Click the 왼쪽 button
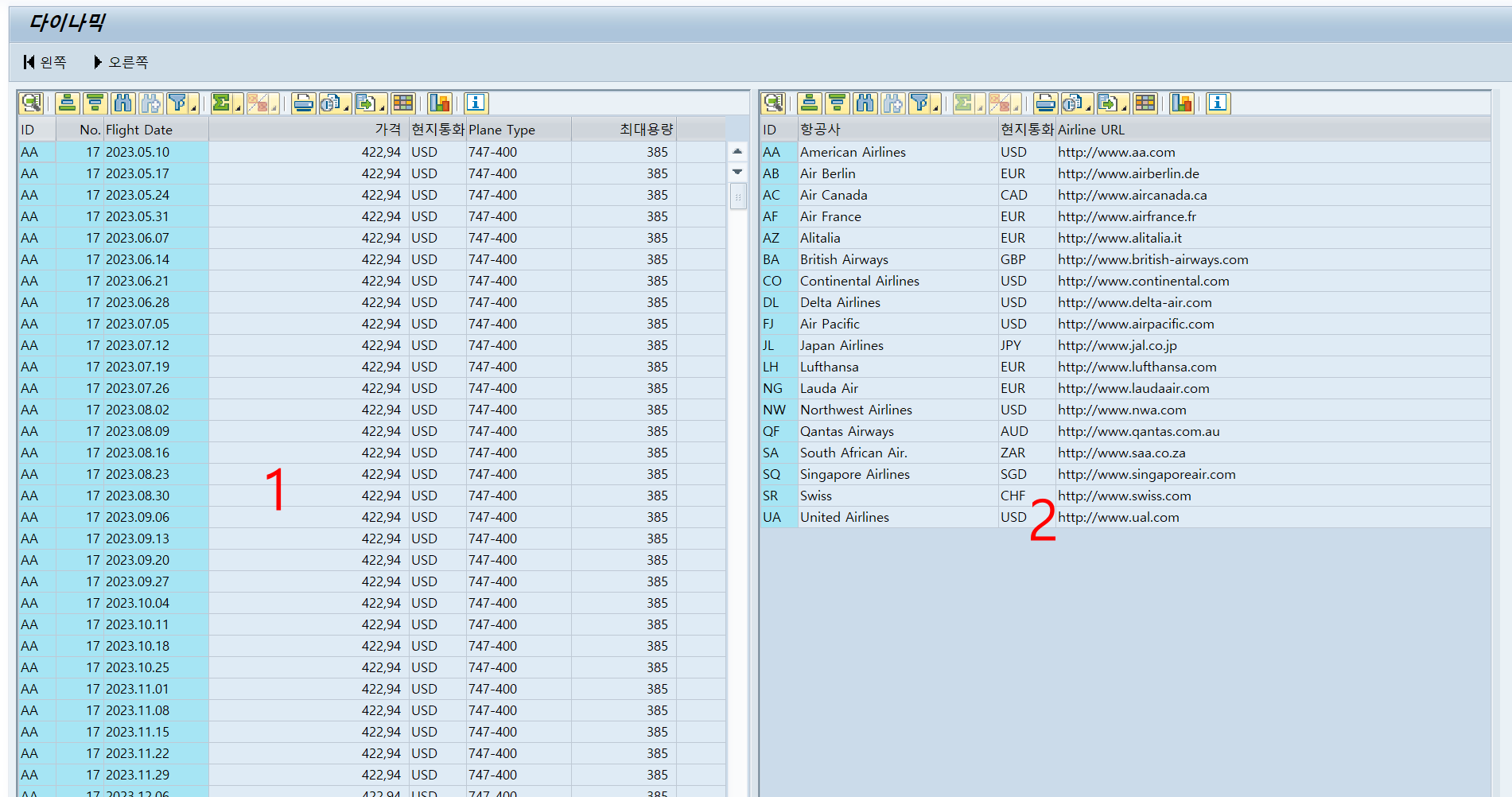This screenshot has height=797, width=1512. coord(45,62)
